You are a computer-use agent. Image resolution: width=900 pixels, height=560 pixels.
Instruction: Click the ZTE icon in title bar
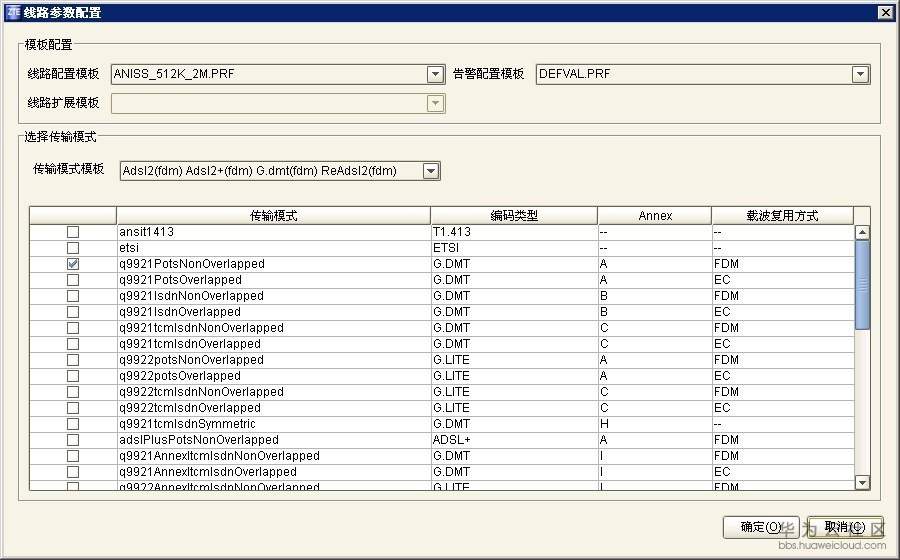(x=13, y=11)
